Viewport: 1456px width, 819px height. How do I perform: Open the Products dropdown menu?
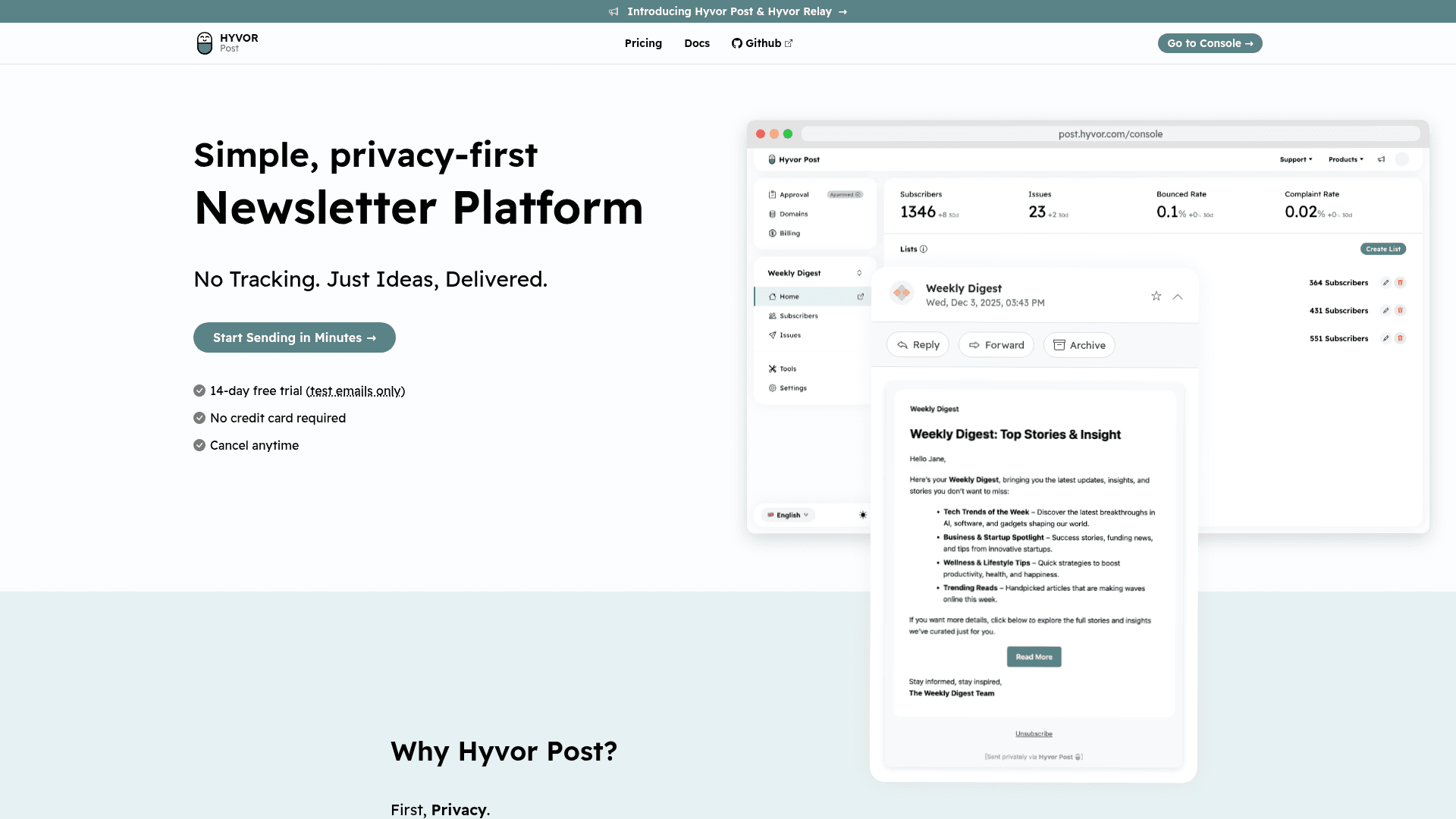tap(1346, 159)
